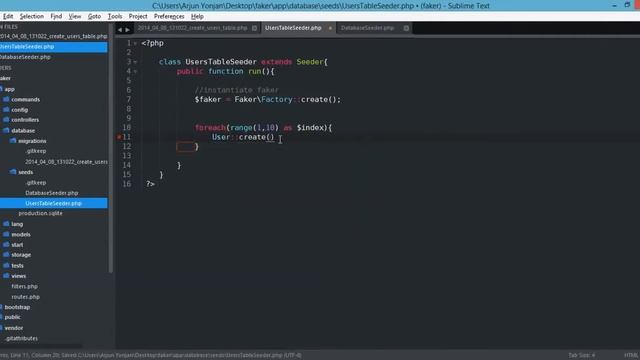The width and height of the screenshot is (640, 360).
Task: Open .gitattributes file in sidebar
Action: click(21, 338)
